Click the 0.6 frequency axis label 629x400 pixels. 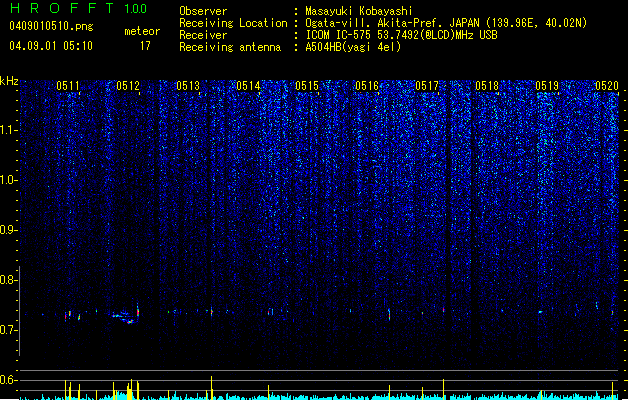tap(8, 380)
